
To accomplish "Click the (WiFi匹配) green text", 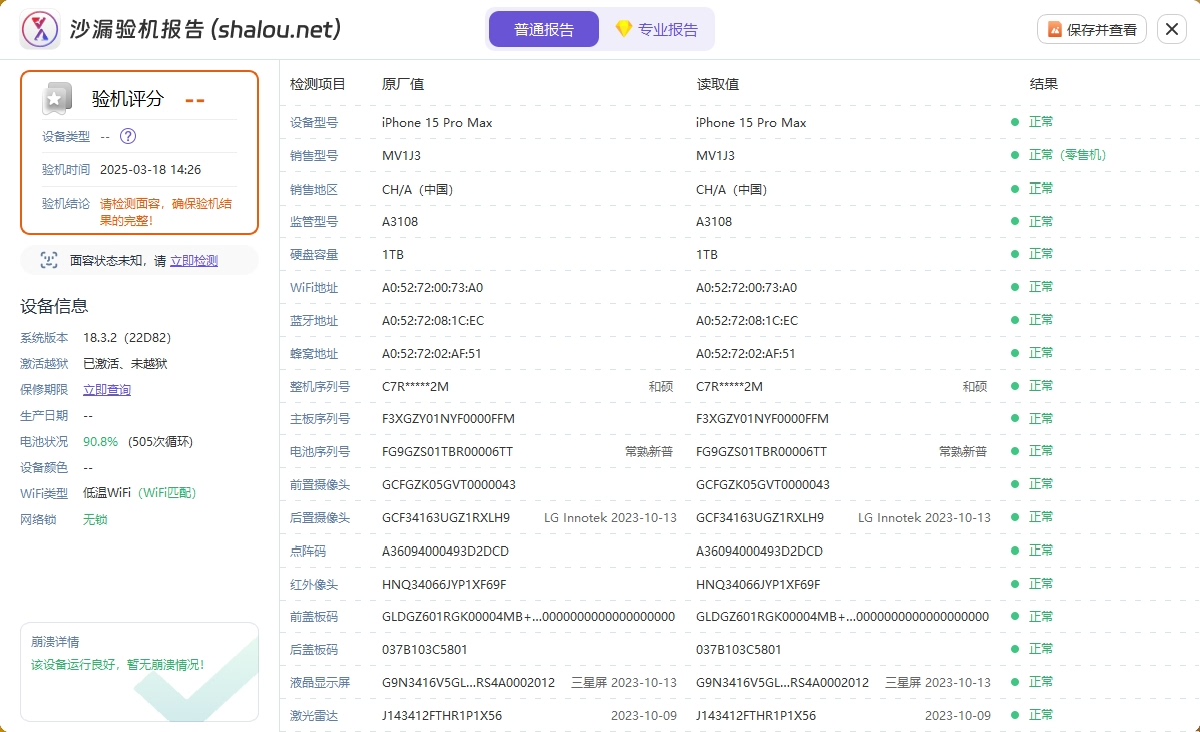I will point(167,493).
